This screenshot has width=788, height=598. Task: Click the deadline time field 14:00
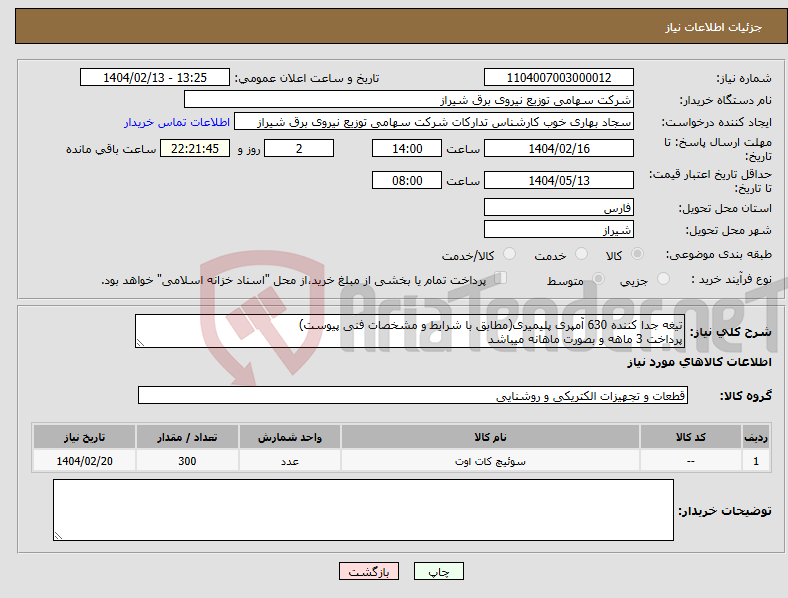[407, 148]
